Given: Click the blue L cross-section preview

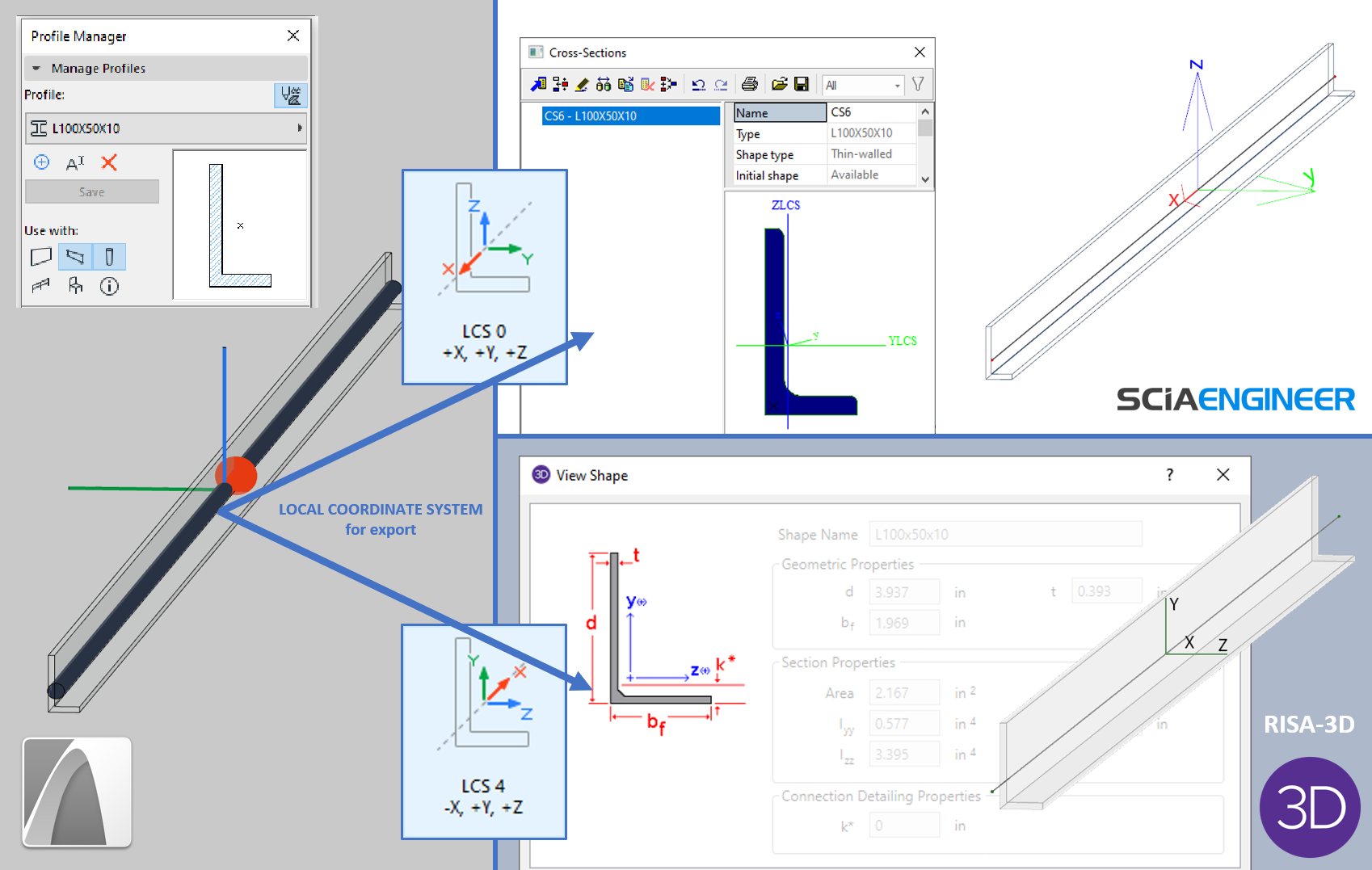Looking at the screenshot, I should tap(810, 322).
